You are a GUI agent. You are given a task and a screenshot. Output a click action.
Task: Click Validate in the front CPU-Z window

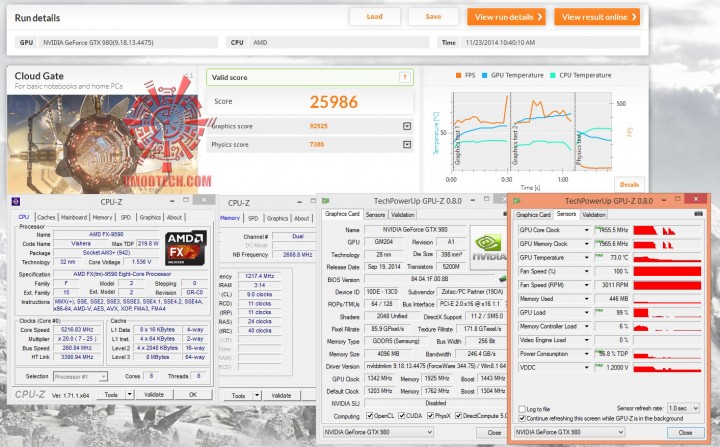point(154,394)
